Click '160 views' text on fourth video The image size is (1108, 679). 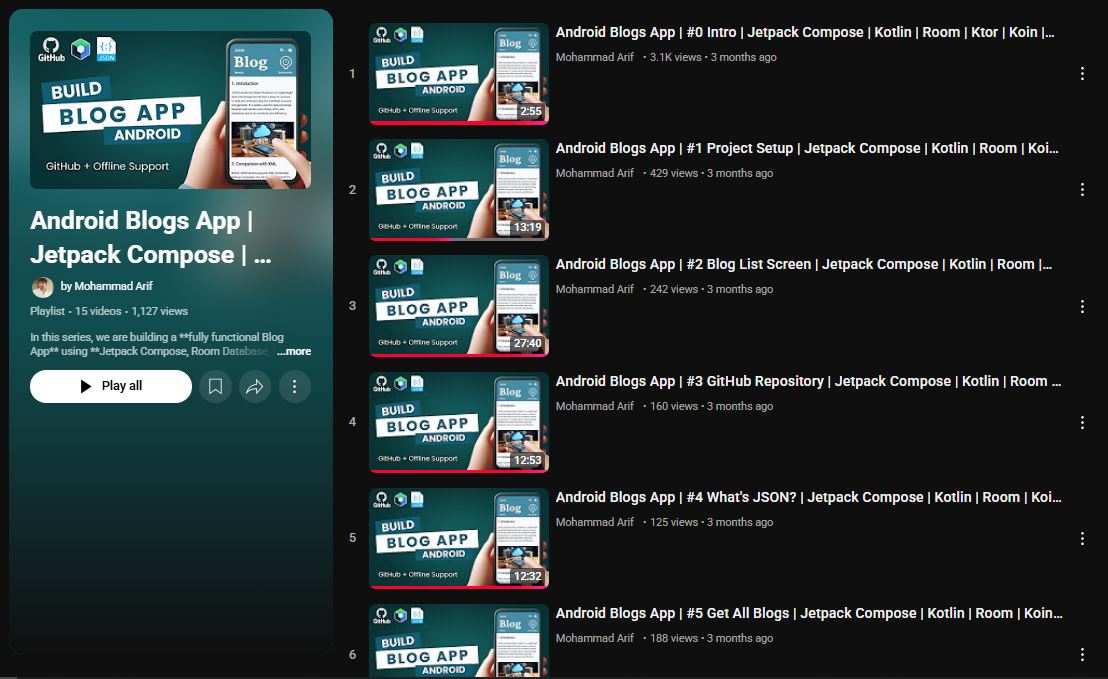coord(673,406)
